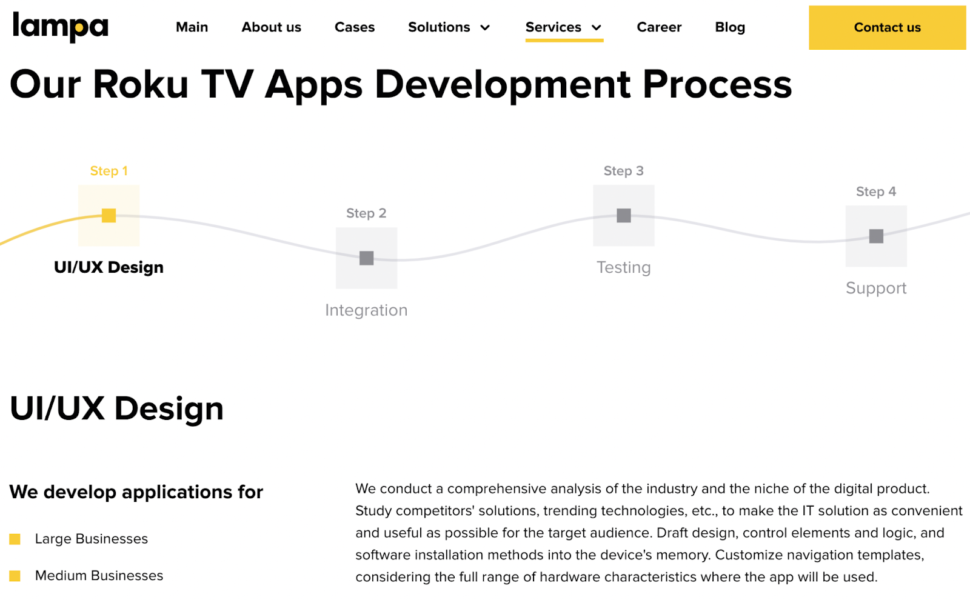This screenshot has width=970, height=600.
Task: Open the Main navigation page
Action: 191,27
